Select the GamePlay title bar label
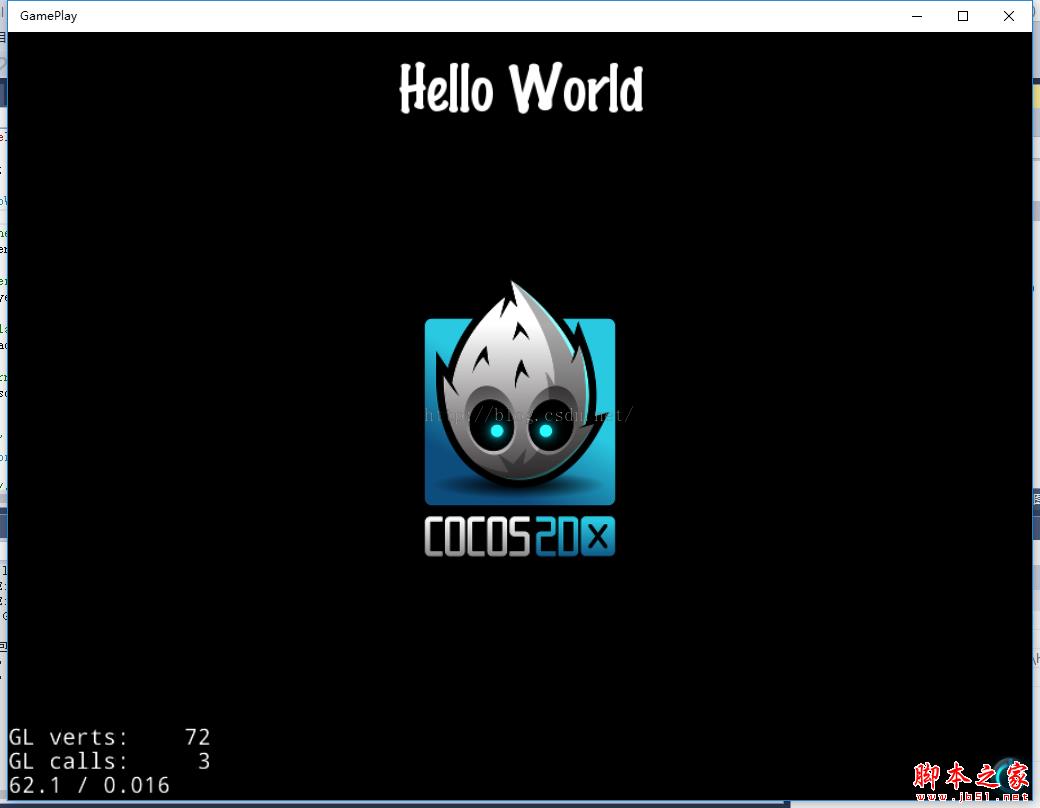The image size is (1040, 808). (48, 15)
